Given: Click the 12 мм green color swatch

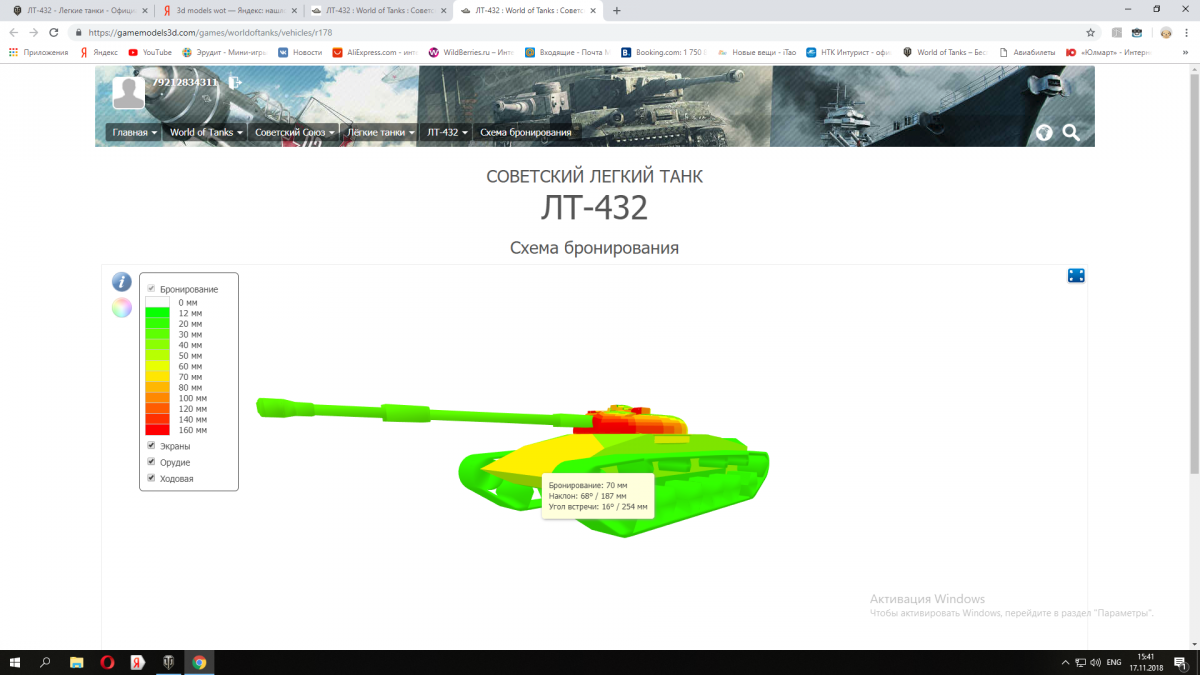Looking at the screenshot, I should coord(157,313).
